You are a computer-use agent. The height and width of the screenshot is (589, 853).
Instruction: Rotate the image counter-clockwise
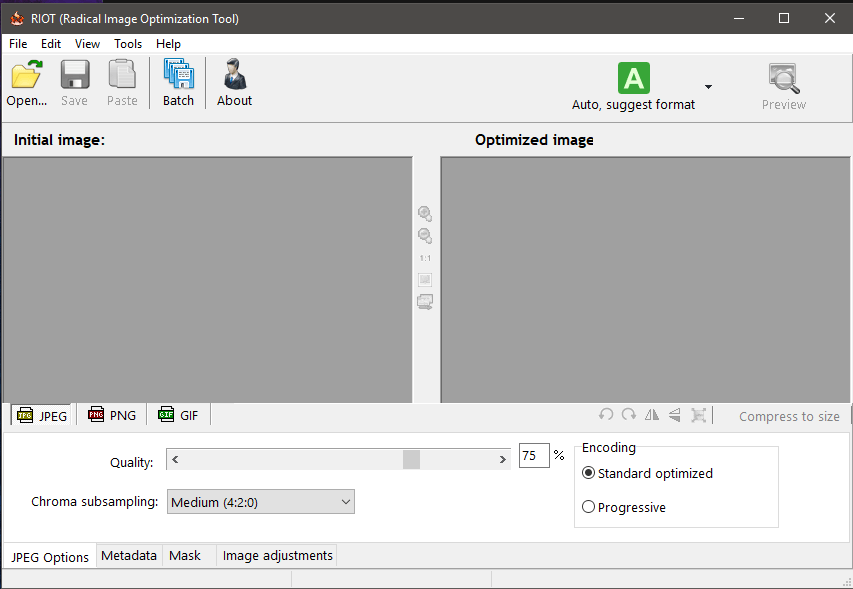606,414
